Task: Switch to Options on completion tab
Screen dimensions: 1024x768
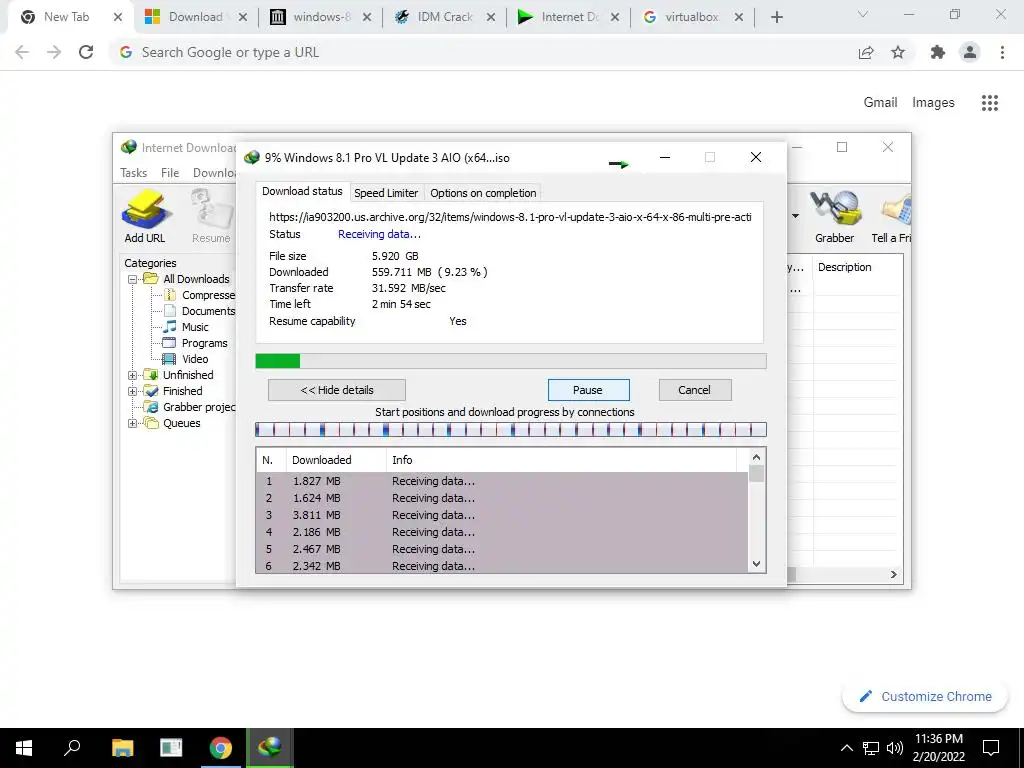Action: (x=483, y=193)
